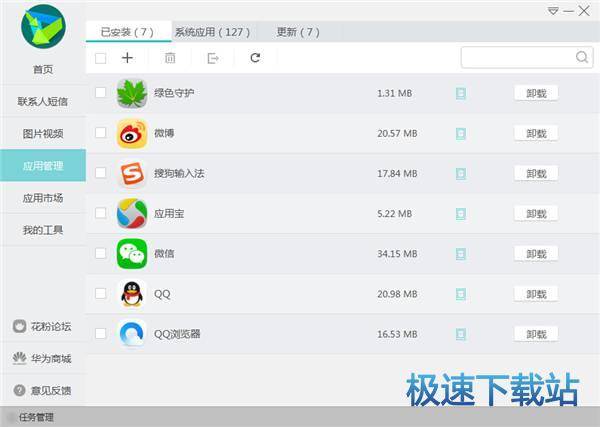Click the 微信 app icon
The width and height of the screenshot is (600, 427).
pos(132,254)
